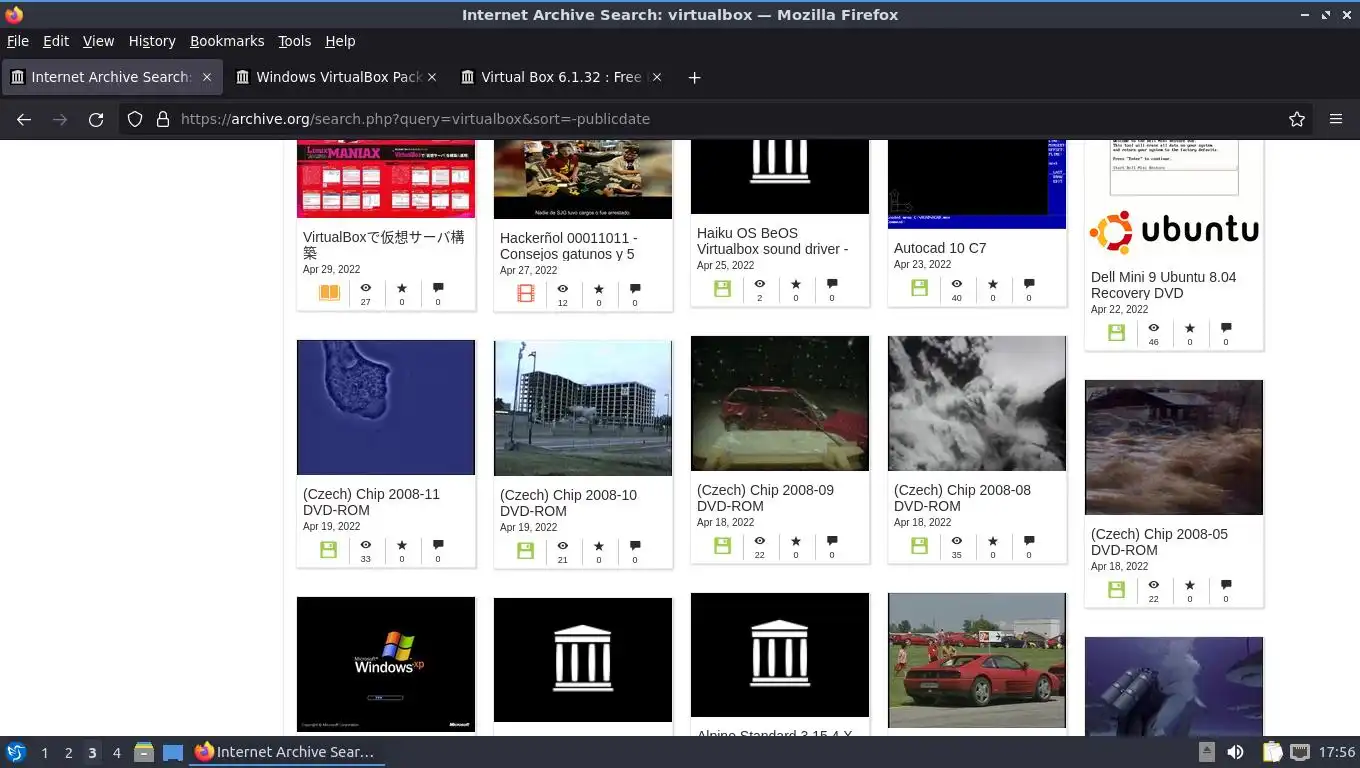Viewport: 1360px width, 768px height.
Task: Click the Firefox back arrow button
Action: pos(24,119)
